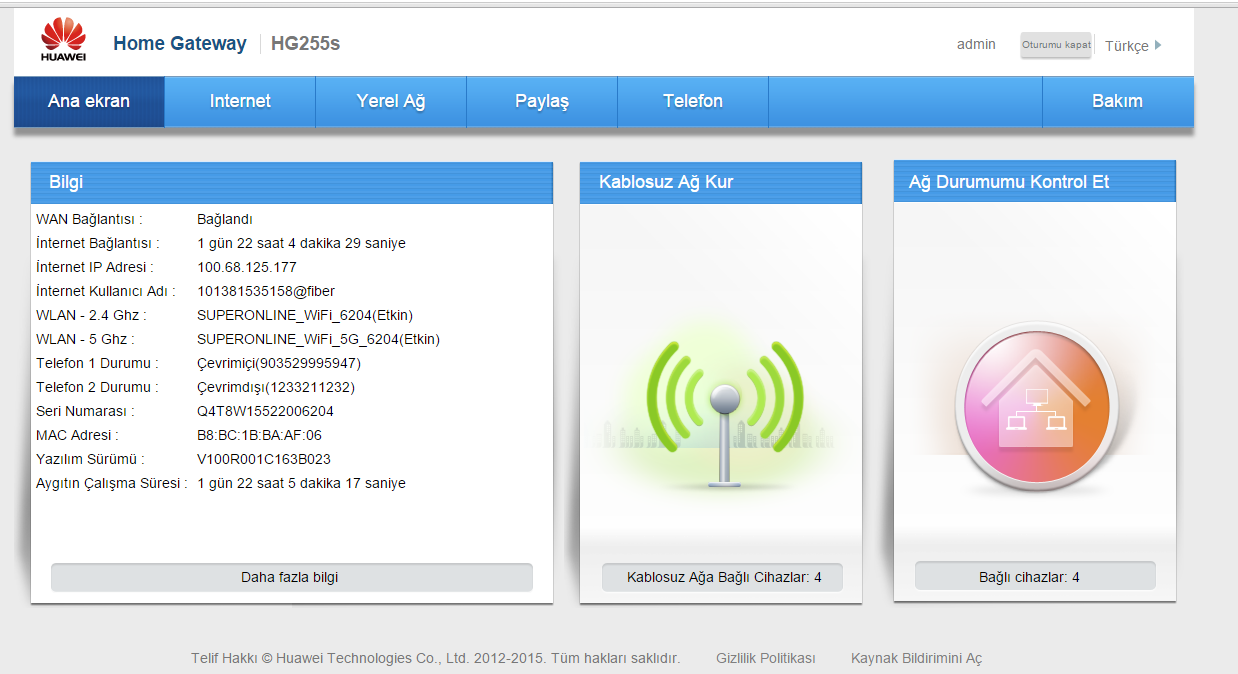Click the Bilgi panel header

292,183
